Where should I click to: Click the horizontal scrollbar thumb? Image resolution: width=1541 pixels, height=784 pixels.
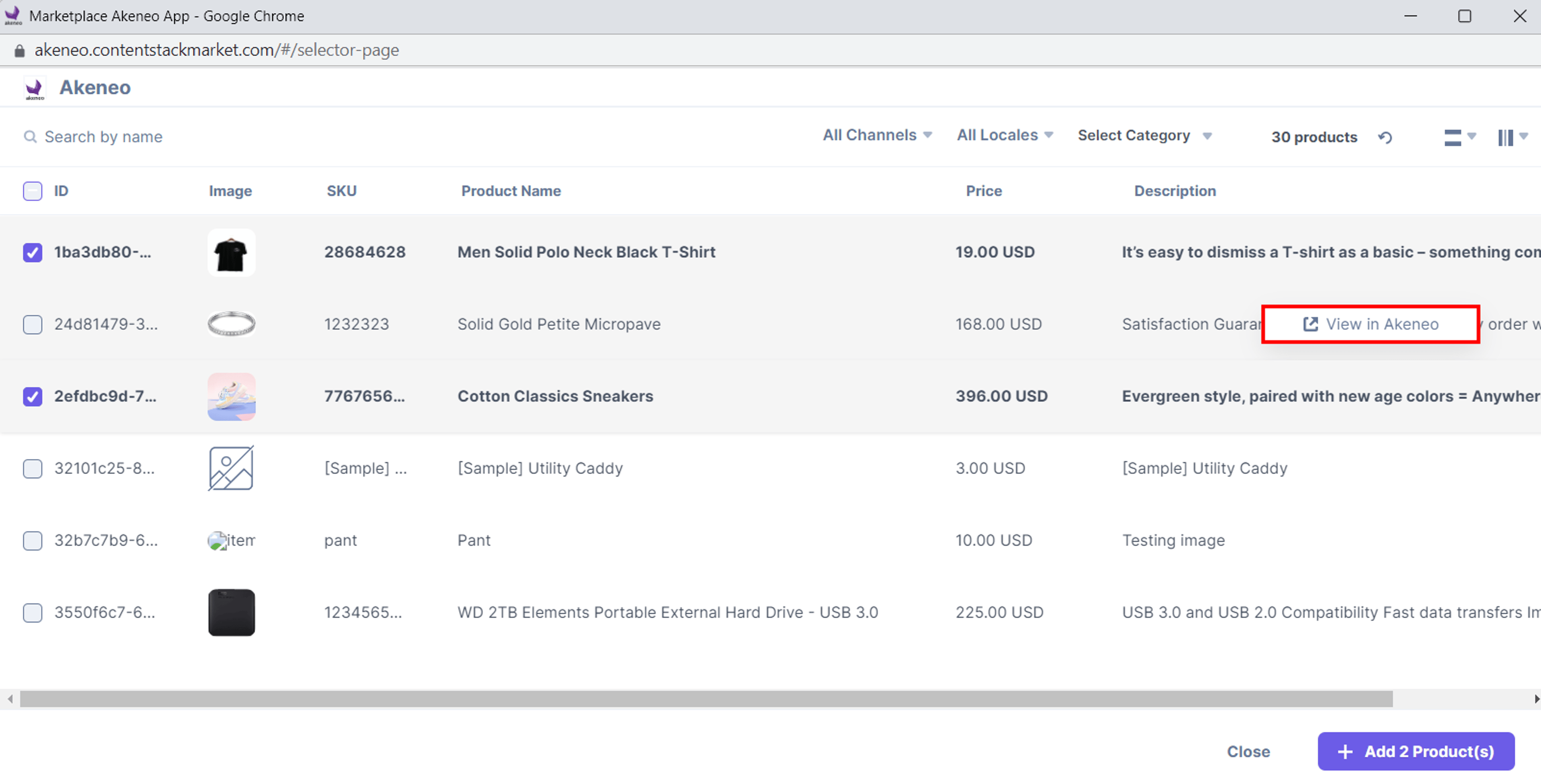(x=706, y=699)
